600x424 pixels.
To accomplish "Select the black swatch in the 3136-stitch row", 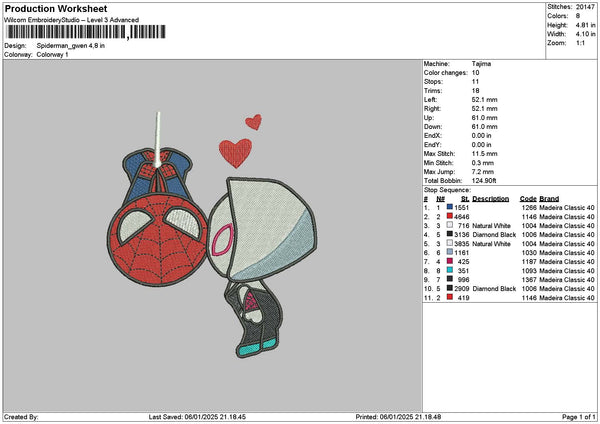I will point(450,234).
